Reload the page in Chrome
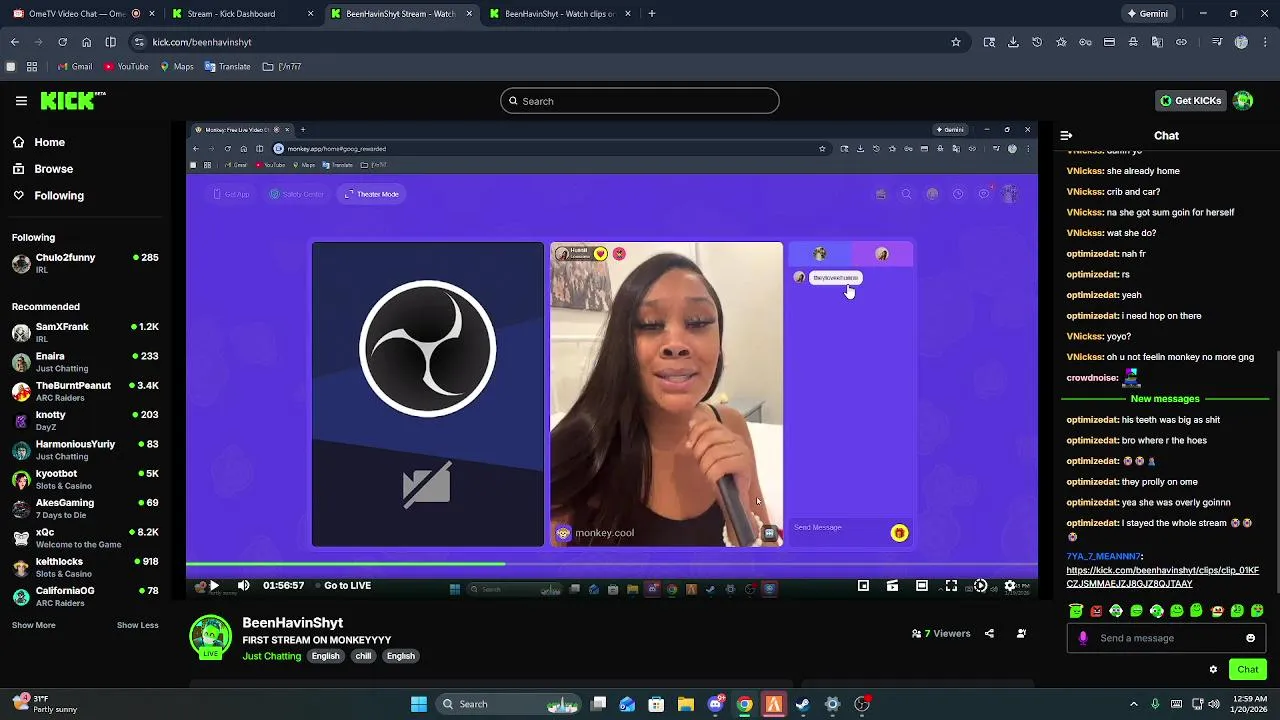This screenshot has width=1280, height=720. tap(62, 42)
